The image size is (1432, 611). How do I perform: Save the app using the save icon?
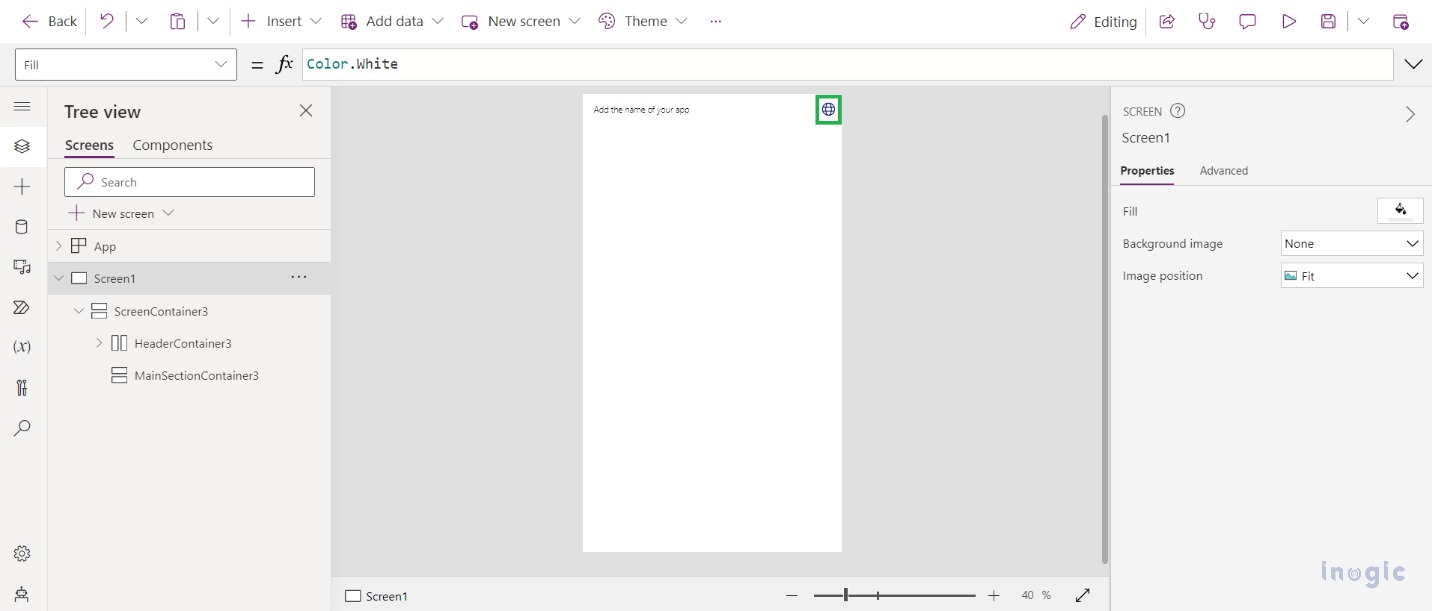point(1328,20)
